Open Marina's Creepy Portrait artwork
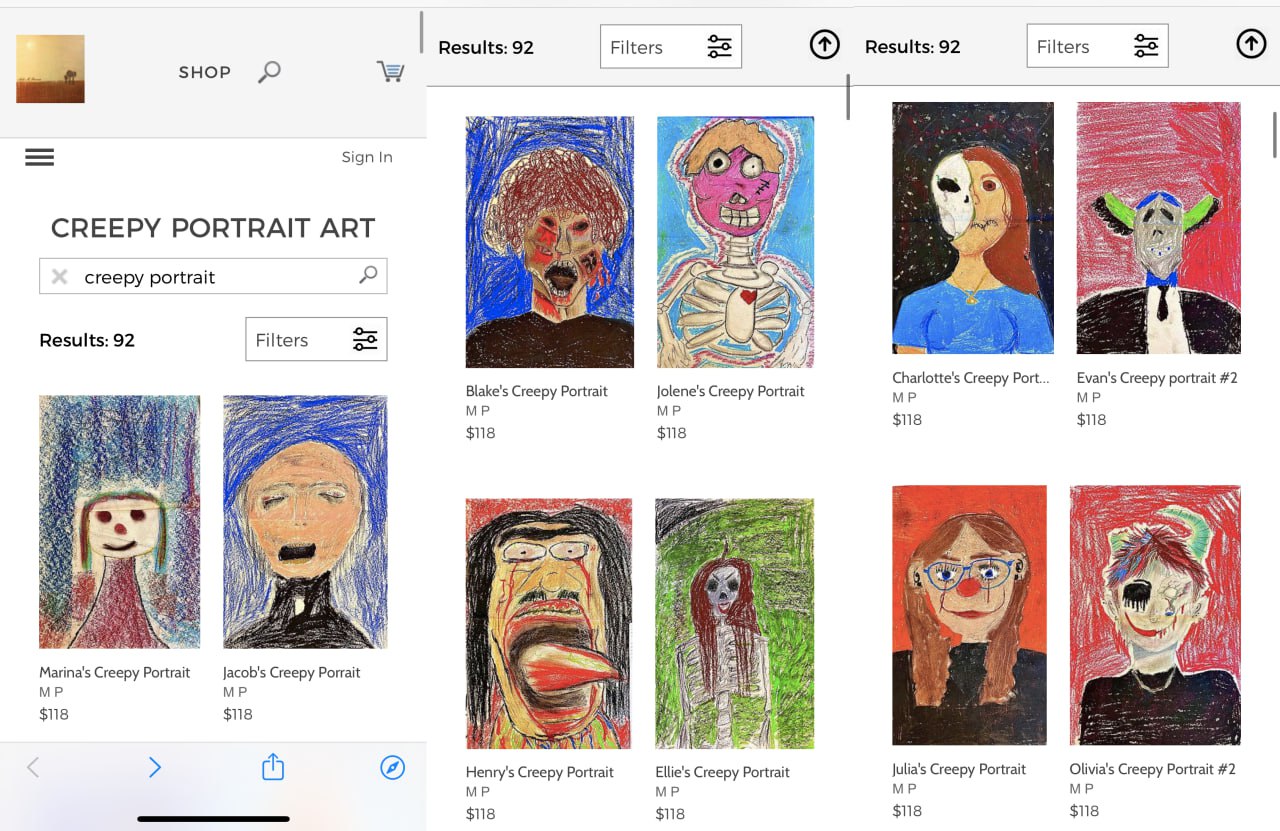Image resolution: width=1280 pixels, height=831 pixels. click(119, 521)
